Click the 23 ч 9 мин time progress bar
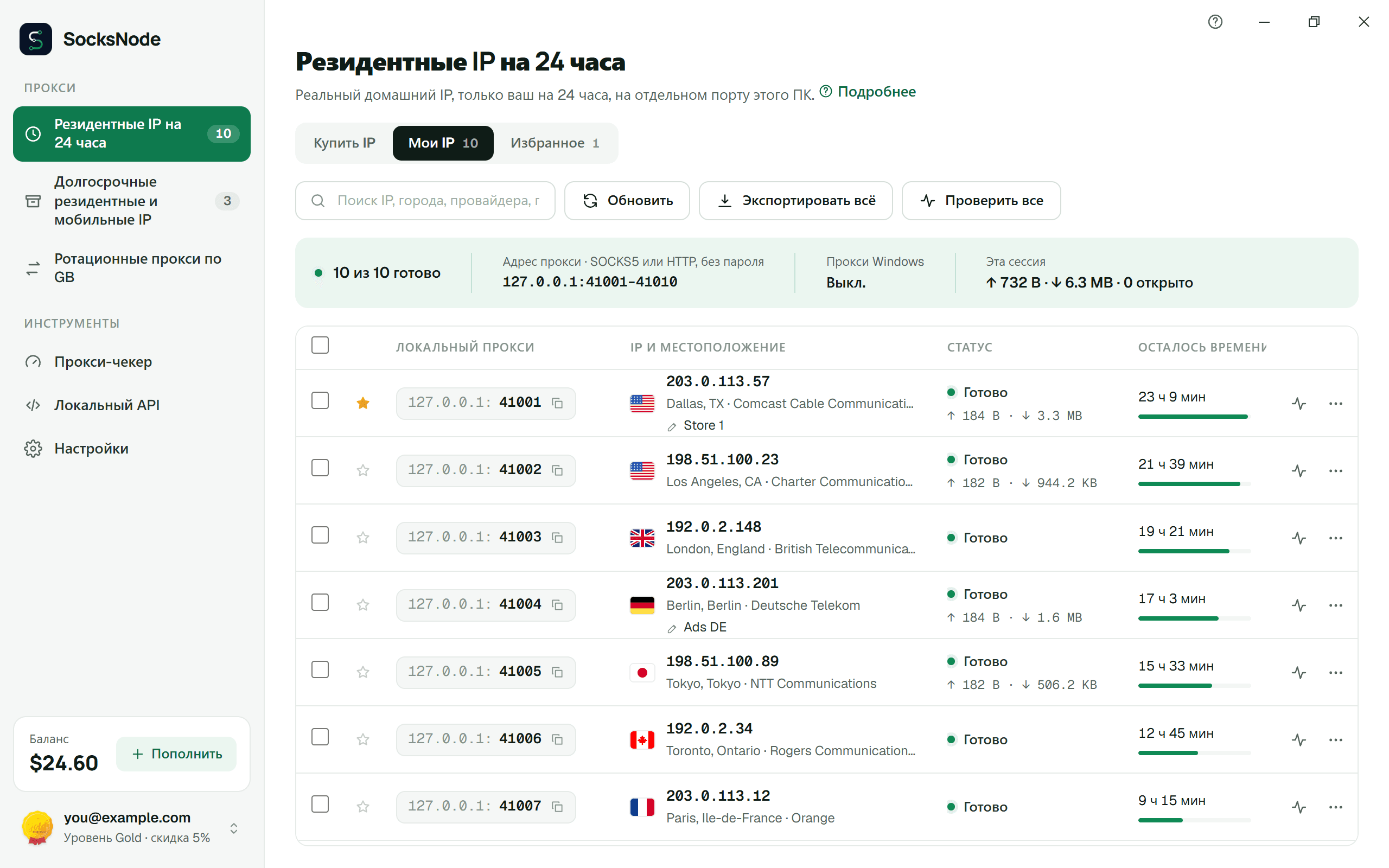The image size is (1389, 868). point(1194,417)
